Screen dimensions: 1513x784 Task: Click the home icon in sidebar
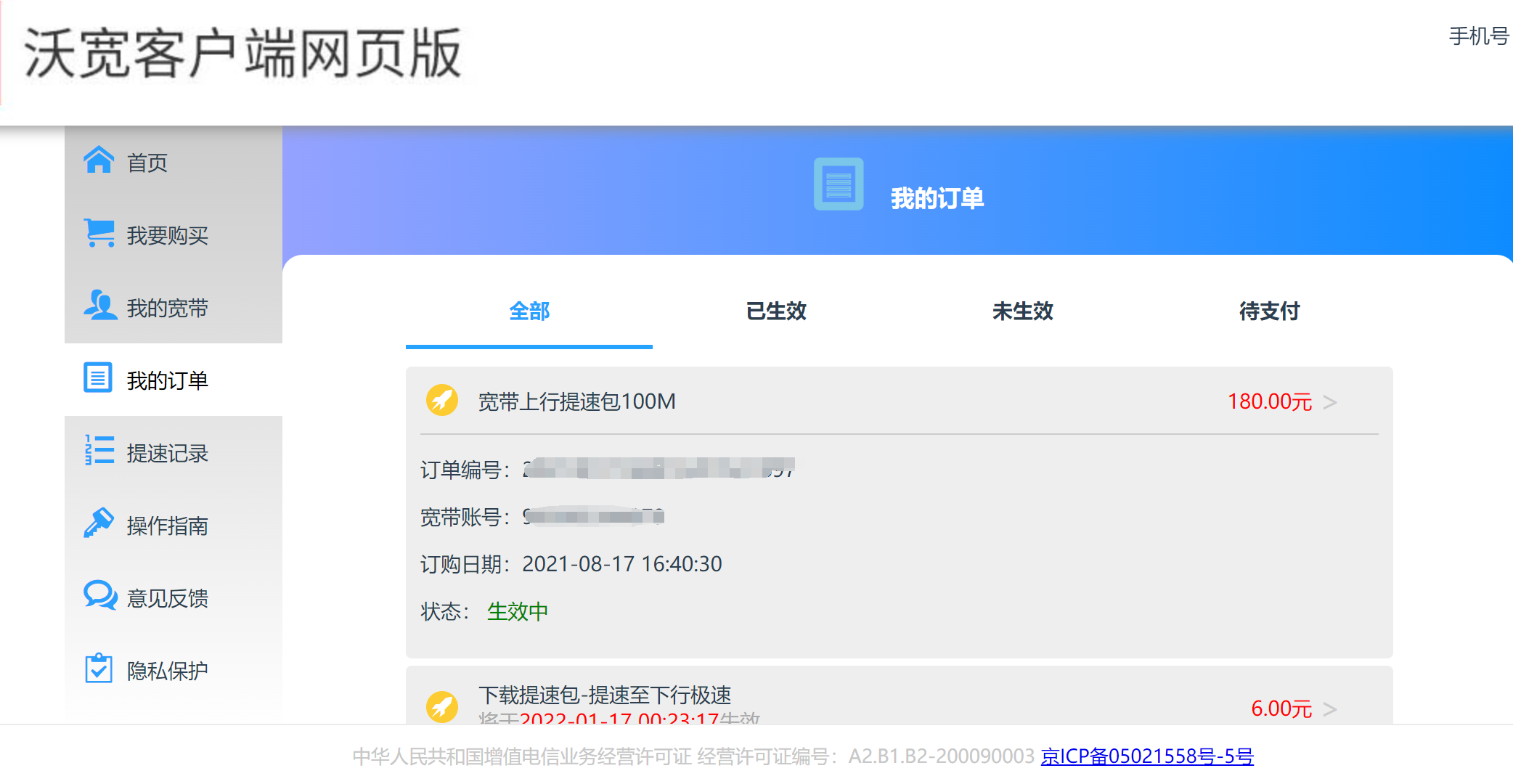tap(99, 160)
